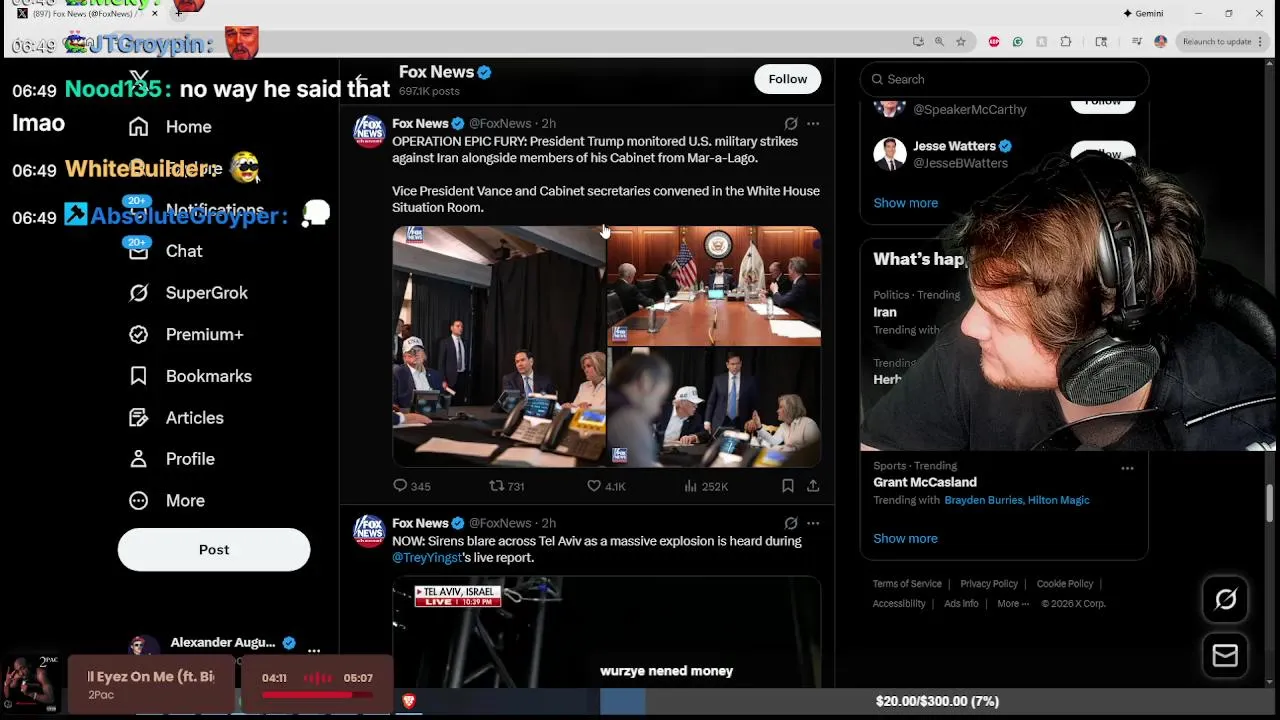Open Gemini in the Chrome title bar
The image size is (1280, 720).
tap(1143, 13)
